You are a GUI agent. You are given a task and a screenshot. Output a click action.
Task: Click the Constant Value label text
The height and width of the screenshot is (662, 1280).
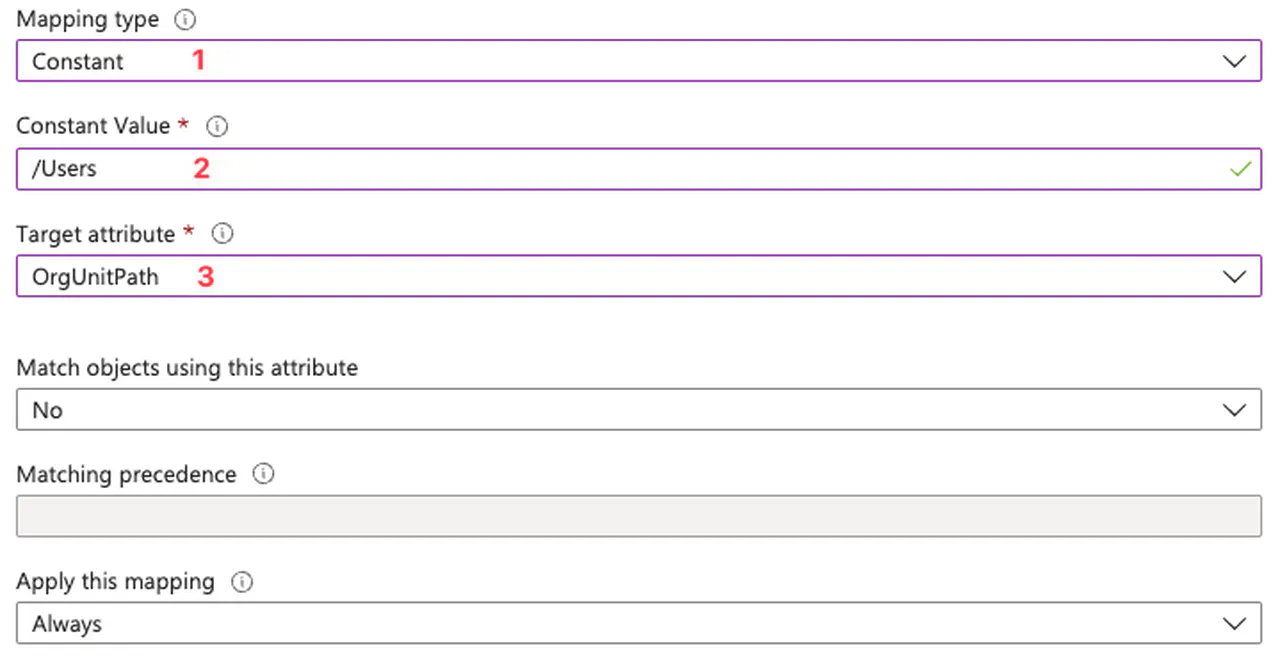(93, 127)
